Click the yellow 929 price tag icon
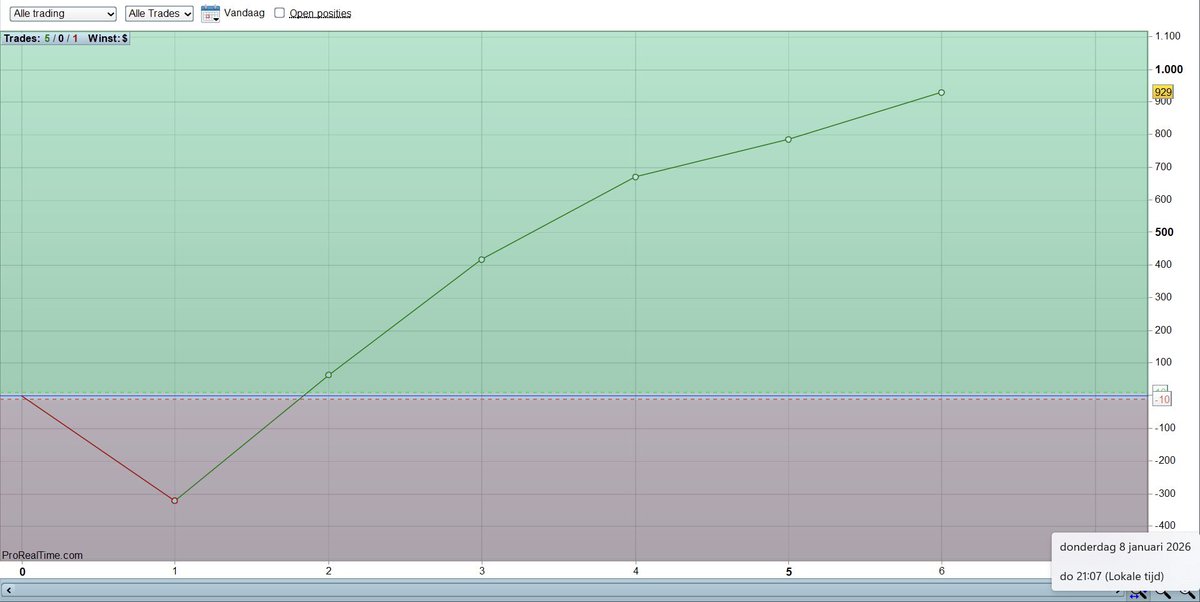This screenshot has height=602, width=1200. (1161, 91)
